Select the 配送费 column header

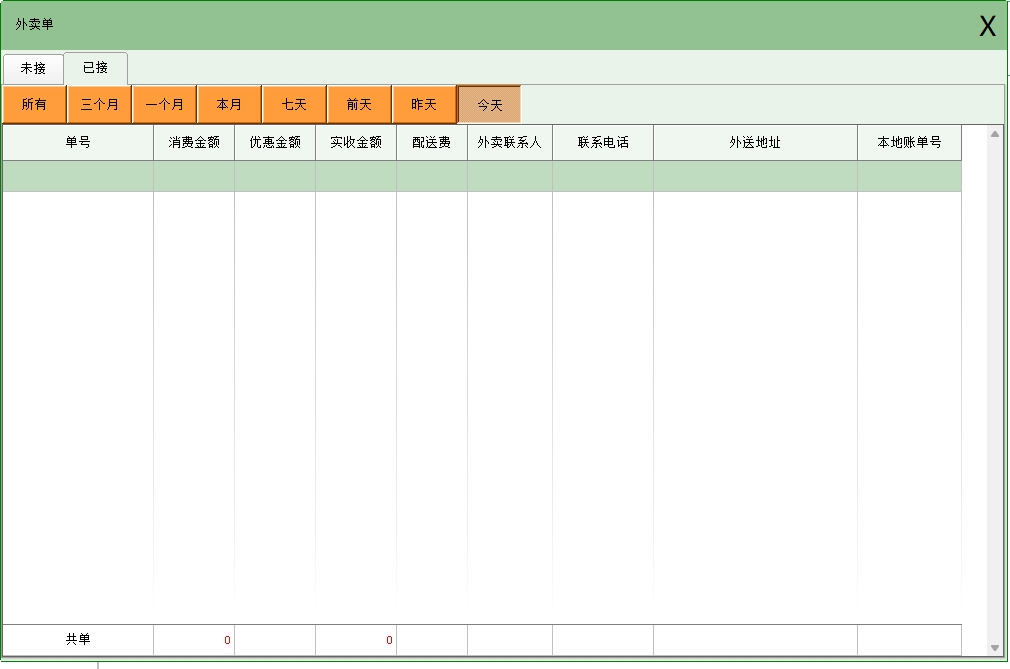pos(432,143)
